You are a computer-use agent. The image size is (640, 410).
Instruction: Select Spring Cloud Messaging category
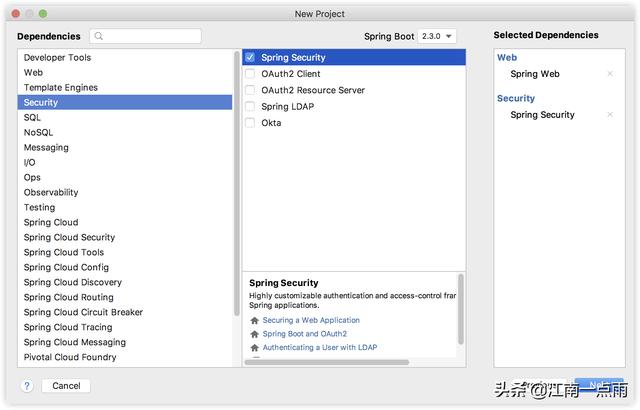tap(125, 342)
